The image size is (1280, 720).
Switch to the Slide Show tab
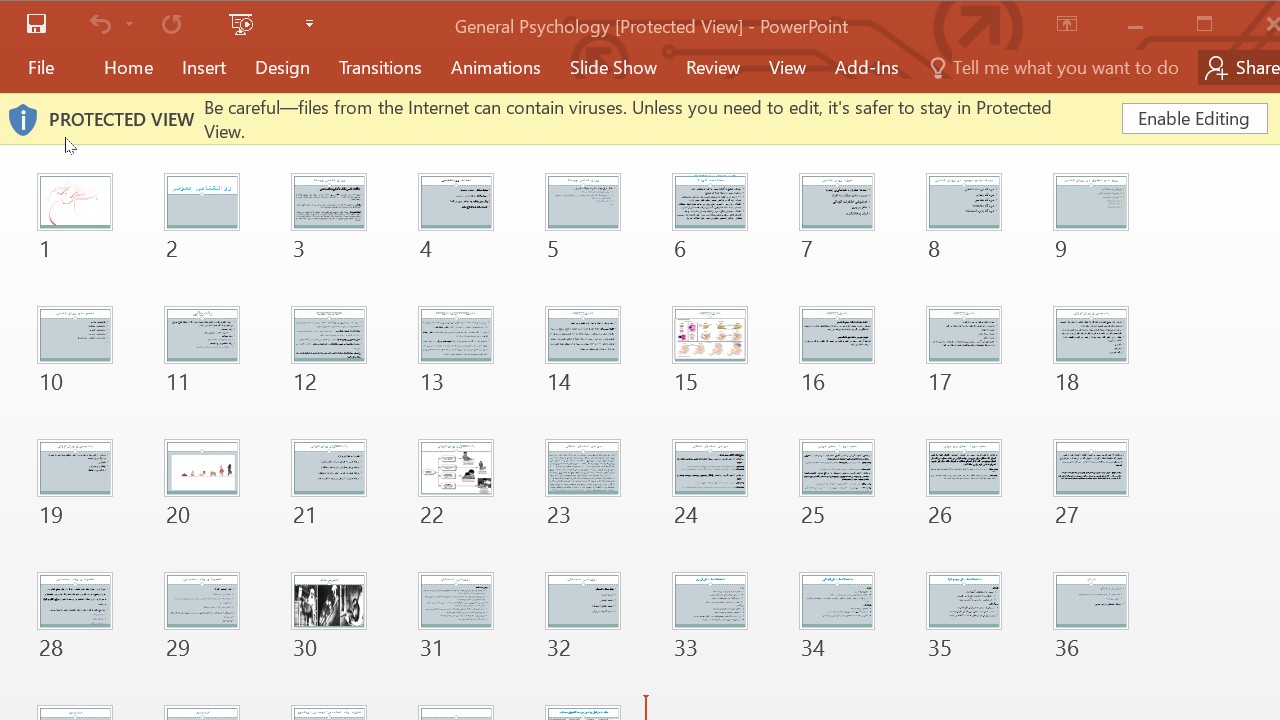tap(613, 68)
